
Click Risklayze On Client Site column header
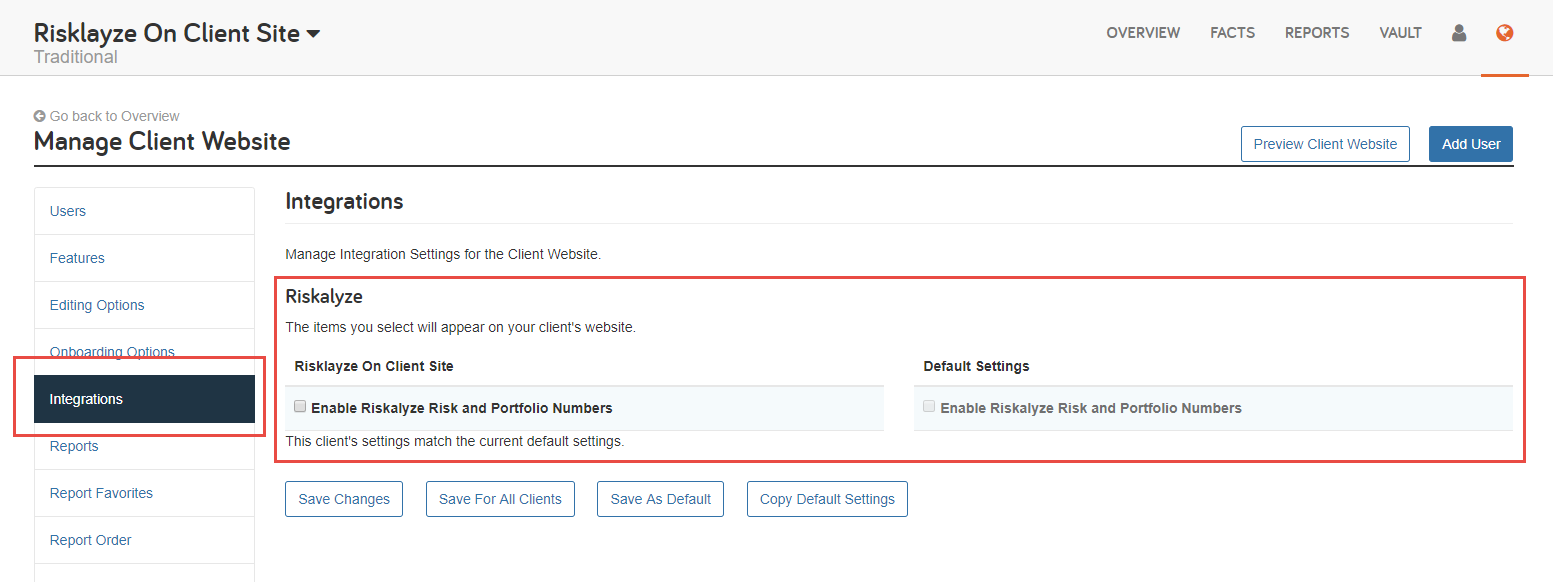pyautogui.click(x=374, y=366)
